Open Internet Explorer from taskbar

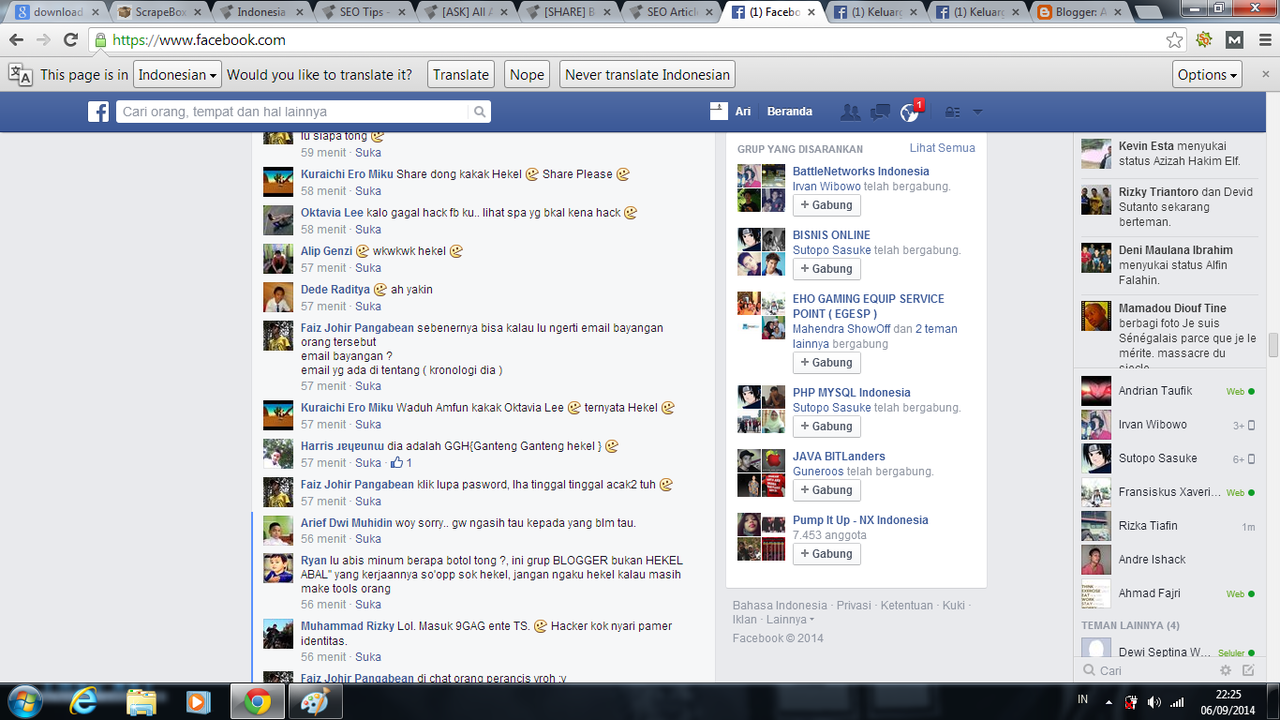click(84, 702)
